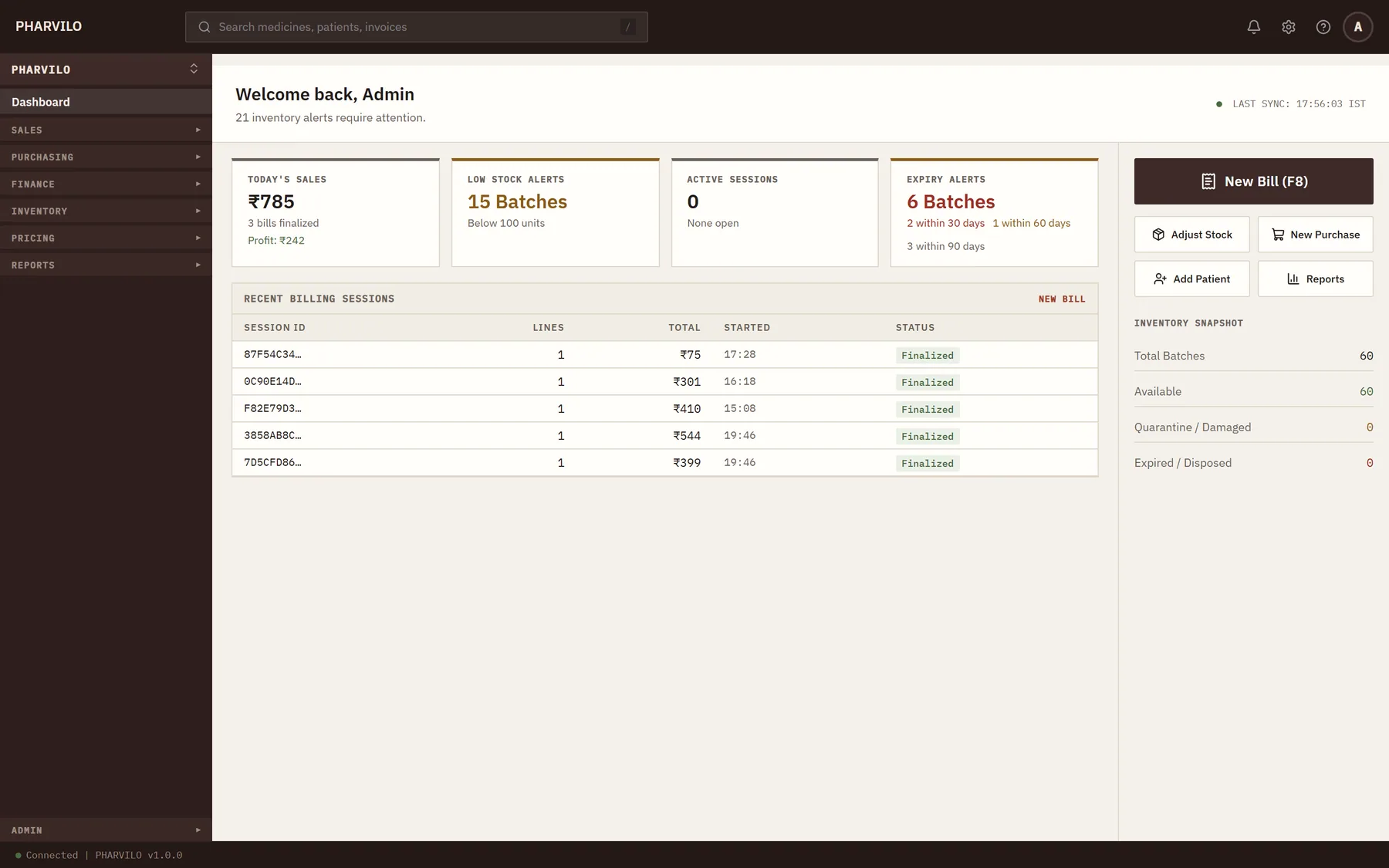Viewport: 1389px width, 868px height.
Task: Click the slash shortcut hint in search
Action: (628, 27)
